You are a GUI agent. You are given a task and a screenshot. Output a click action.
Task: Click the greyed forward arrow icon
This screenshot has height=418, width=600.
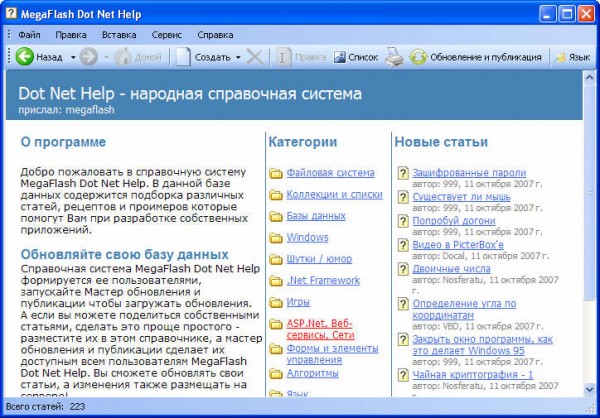click(x=88, y=57)
